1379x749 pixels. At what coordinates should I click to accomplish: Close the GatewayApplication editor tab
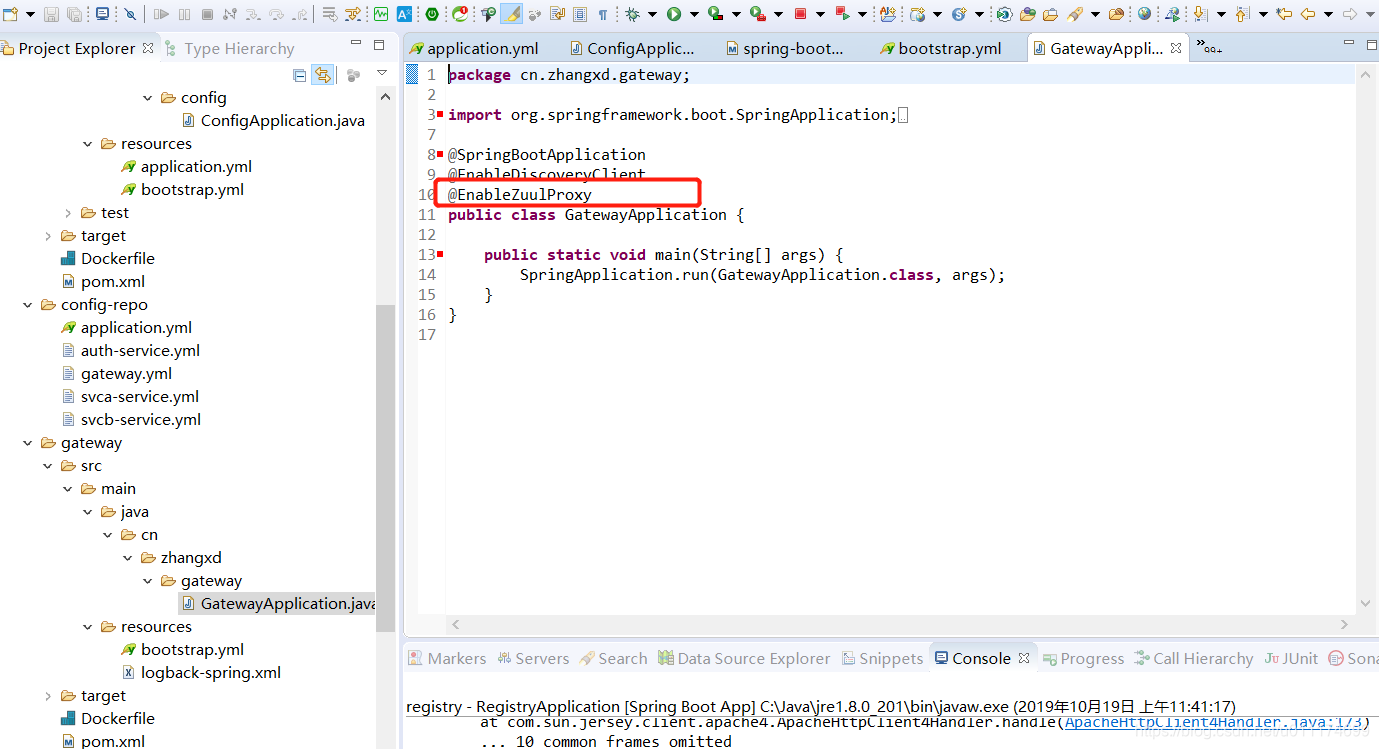[x=1176, y=47]
